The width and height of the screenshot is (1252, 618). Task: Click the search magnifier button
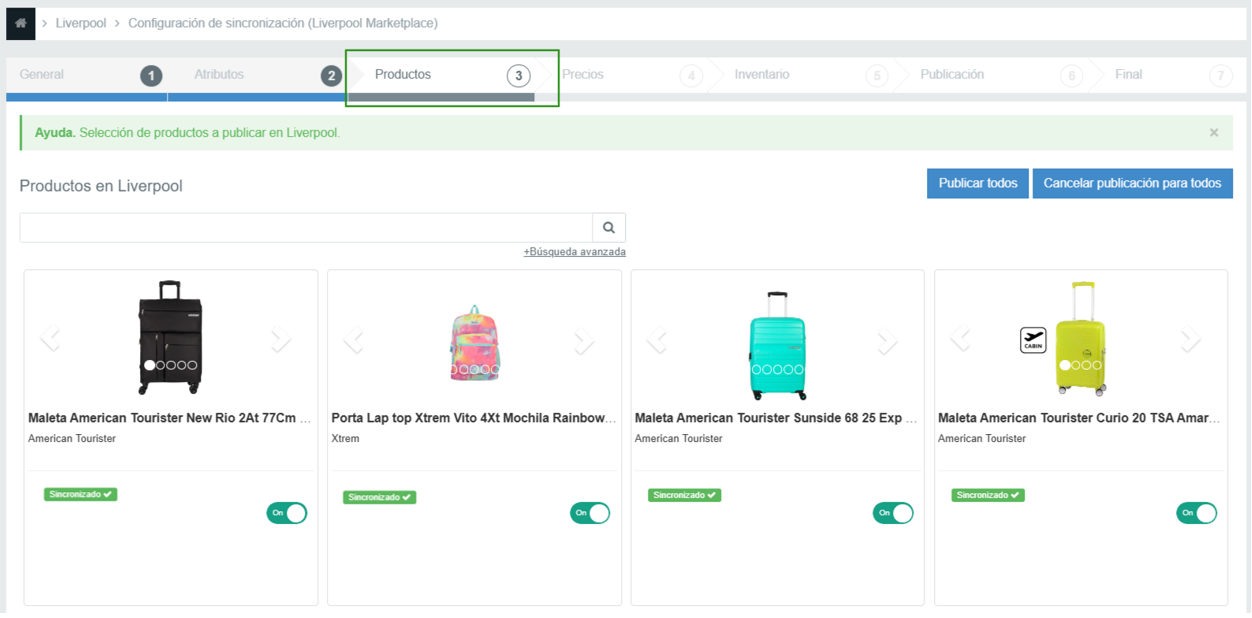[x=608, y=227]
